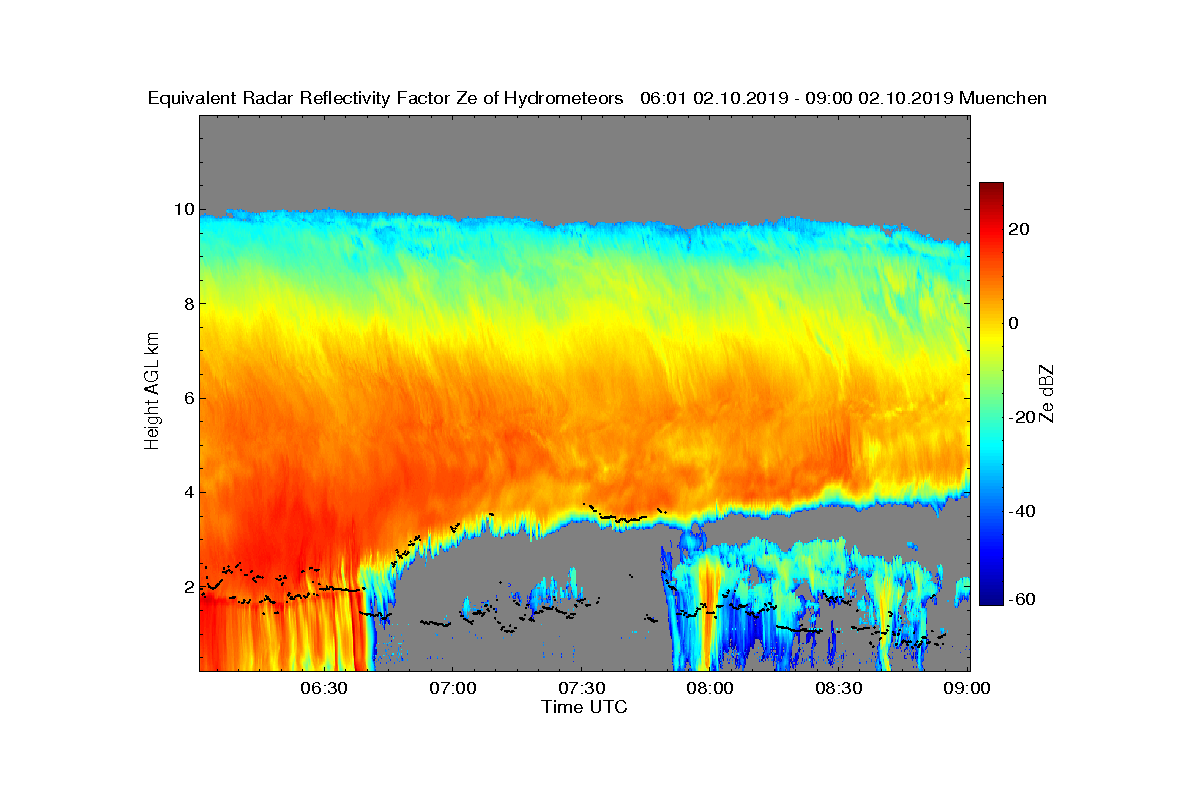This screenshot has height=800, width=1200.
Task: Click the 07:00 time tick label
Action: point(455,688)
